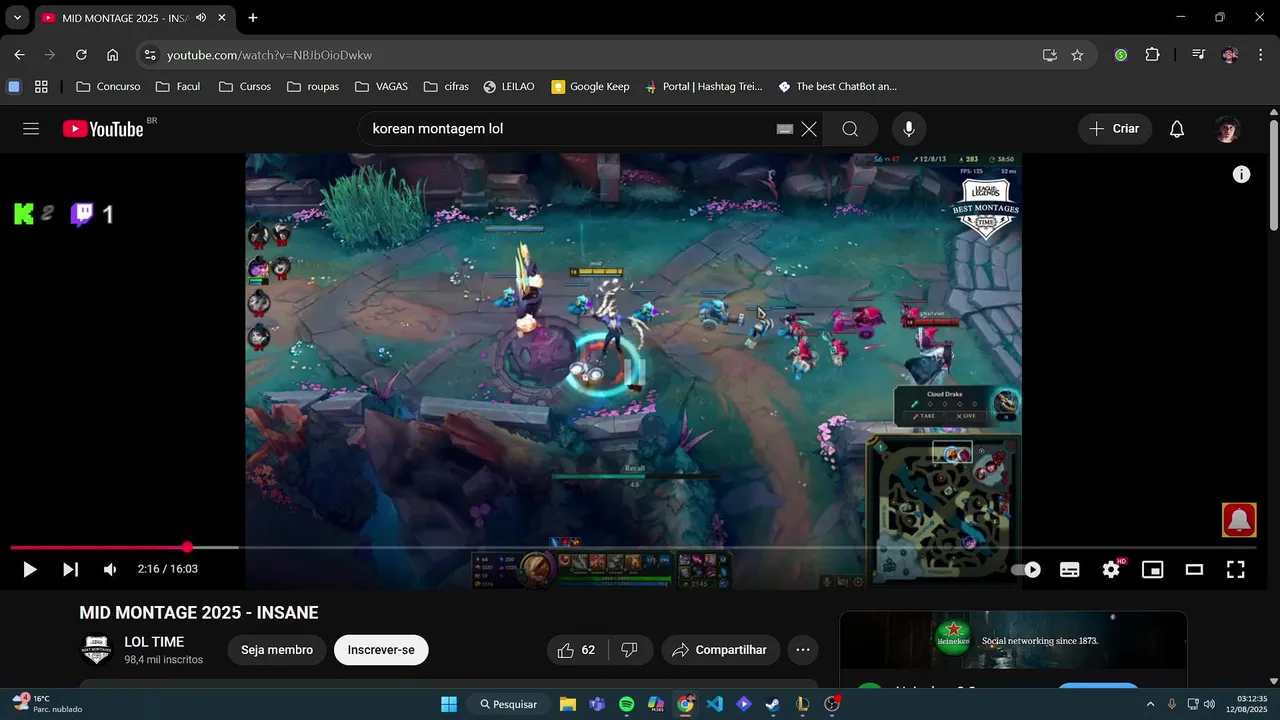Click the red progress scrubber handle
Image resolution: width=1280 pixels, height=720 pixels.
click(187, 547)
